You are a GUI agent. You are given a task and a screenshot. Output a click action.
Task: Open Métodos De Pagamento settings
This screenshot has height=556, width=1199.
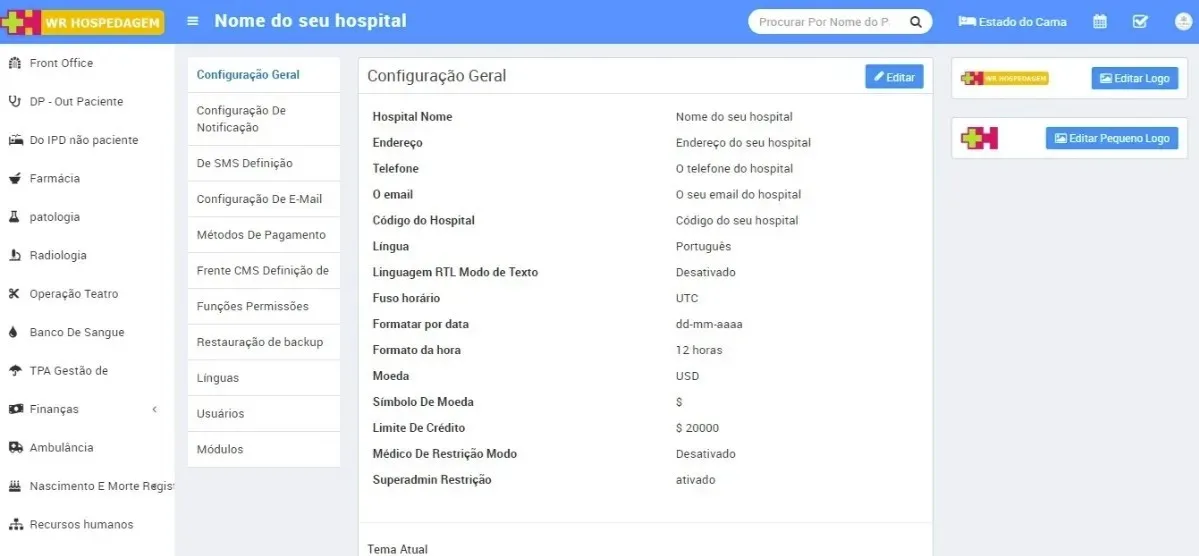point(264,235)
